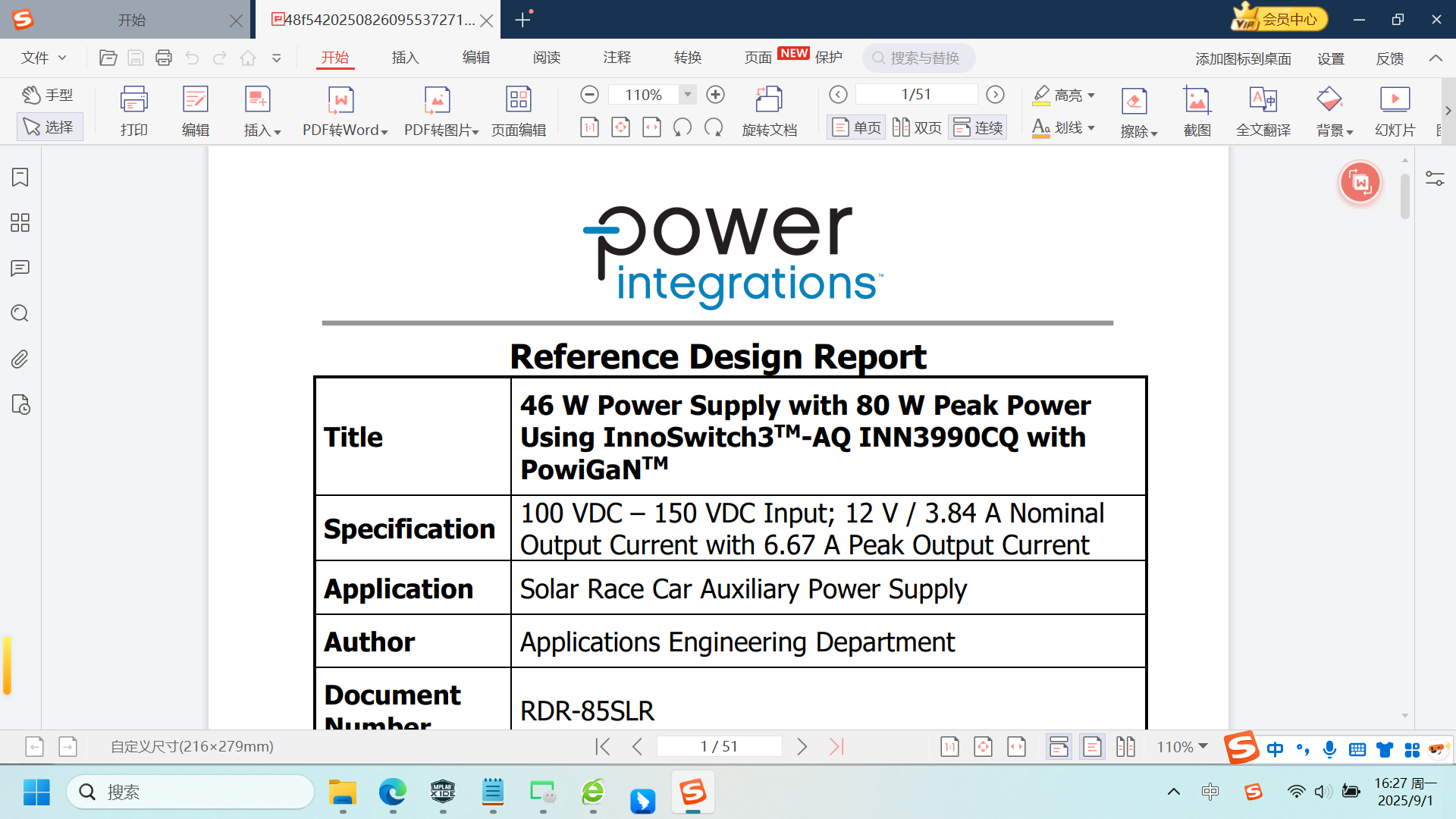Screen dimensions: 1456x819
Task: Open Page Edit (页面编辑) tool
Action: pyautogui.click(x=519, y=111)
